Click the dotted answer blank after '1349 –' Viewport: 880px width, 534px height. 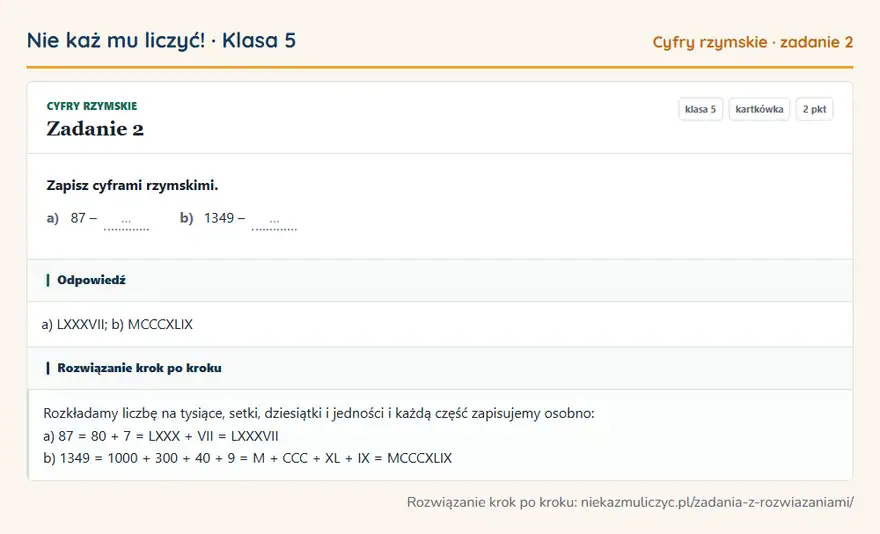pos(274,220)
